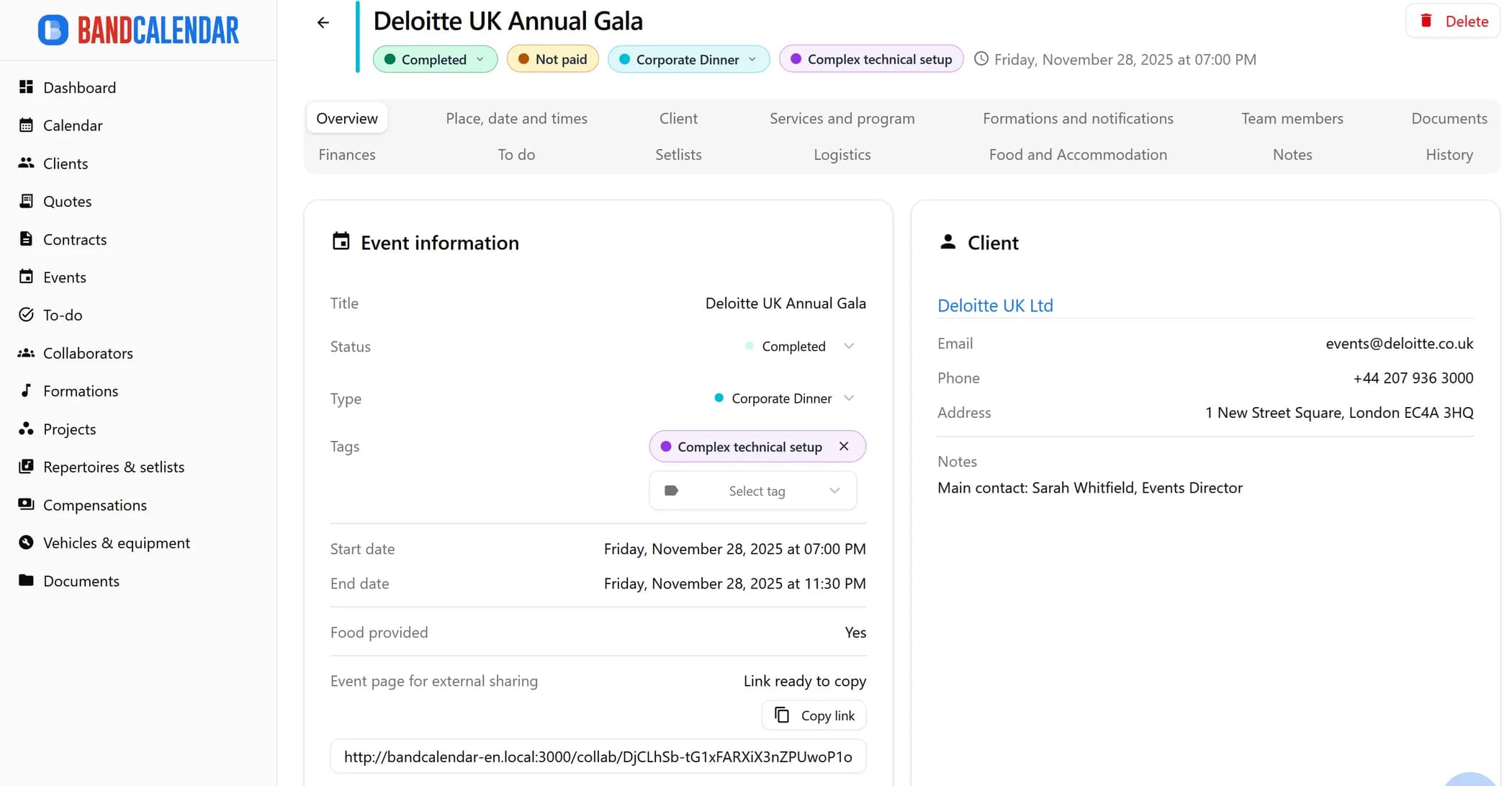Screen dimensions: 1512x786
Task: Open To-do via its checkmark icon
Action: pos(26,315)
